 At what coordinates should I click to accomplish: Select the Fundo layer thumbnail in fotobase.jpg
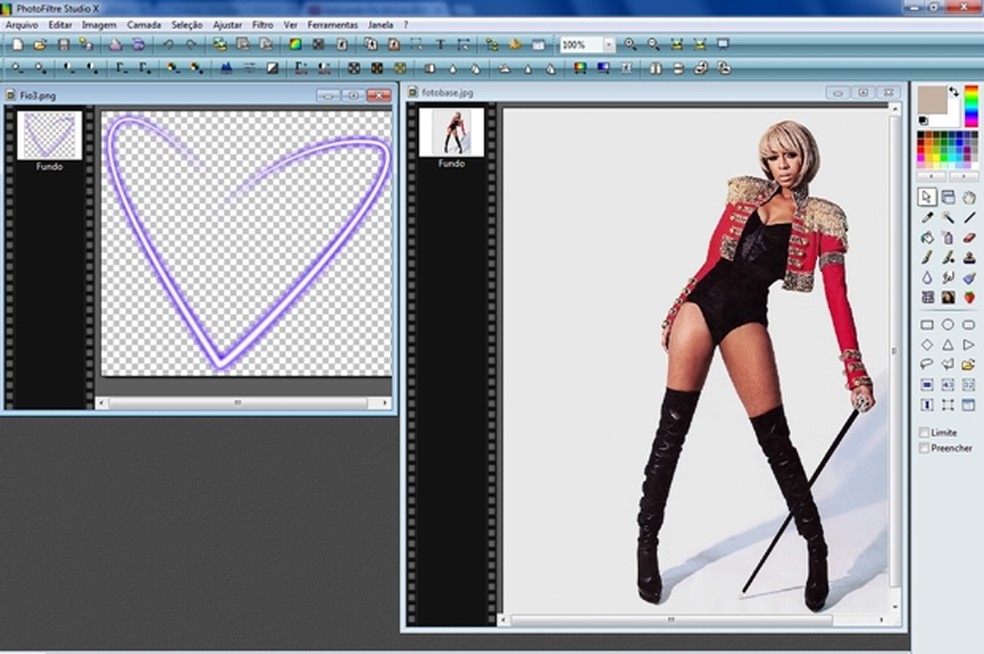[x=451, y=132]
